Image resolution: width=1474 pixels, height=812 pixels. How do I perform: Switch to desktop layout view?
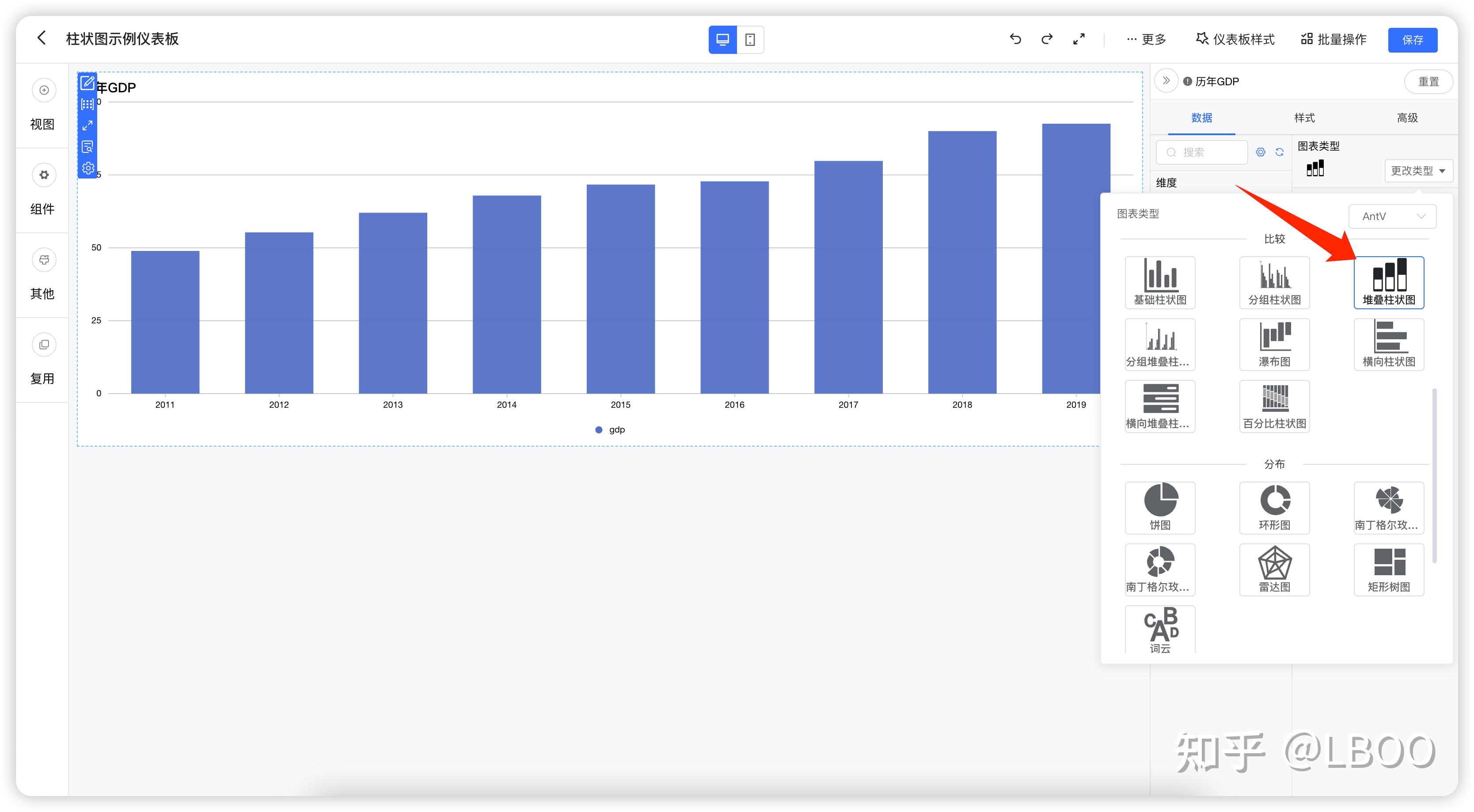[x=723, y=39]
